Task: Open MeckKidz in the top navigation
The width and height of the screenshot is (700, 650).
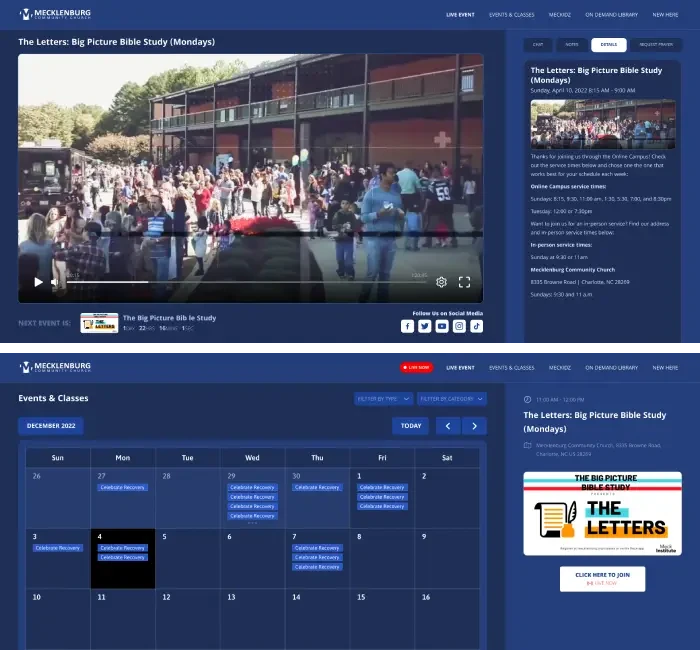Action: coord(560,15)
